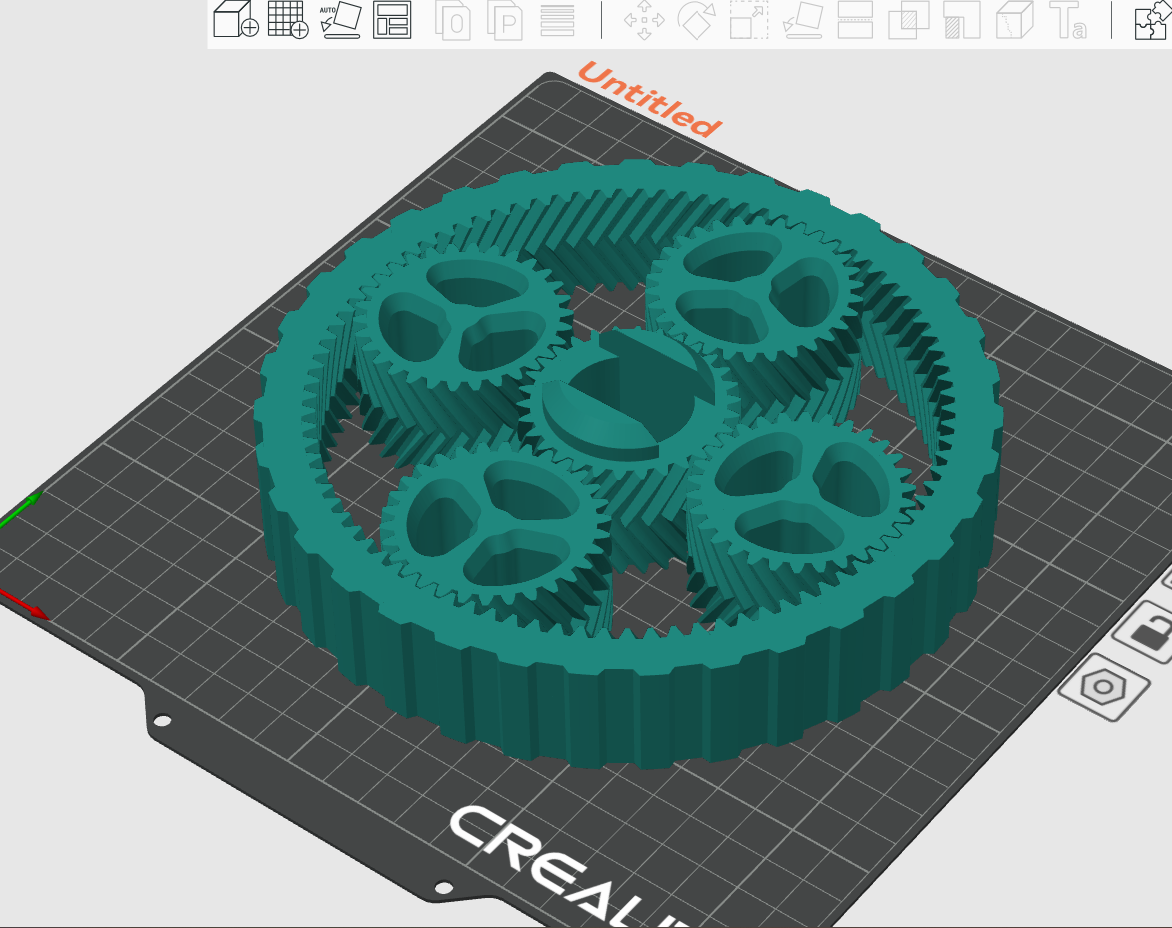The height and width of the screenshot is (928, 1172).
Task: Activate the Cut tool
Action: pyautogui.click(x=855, y=20)
